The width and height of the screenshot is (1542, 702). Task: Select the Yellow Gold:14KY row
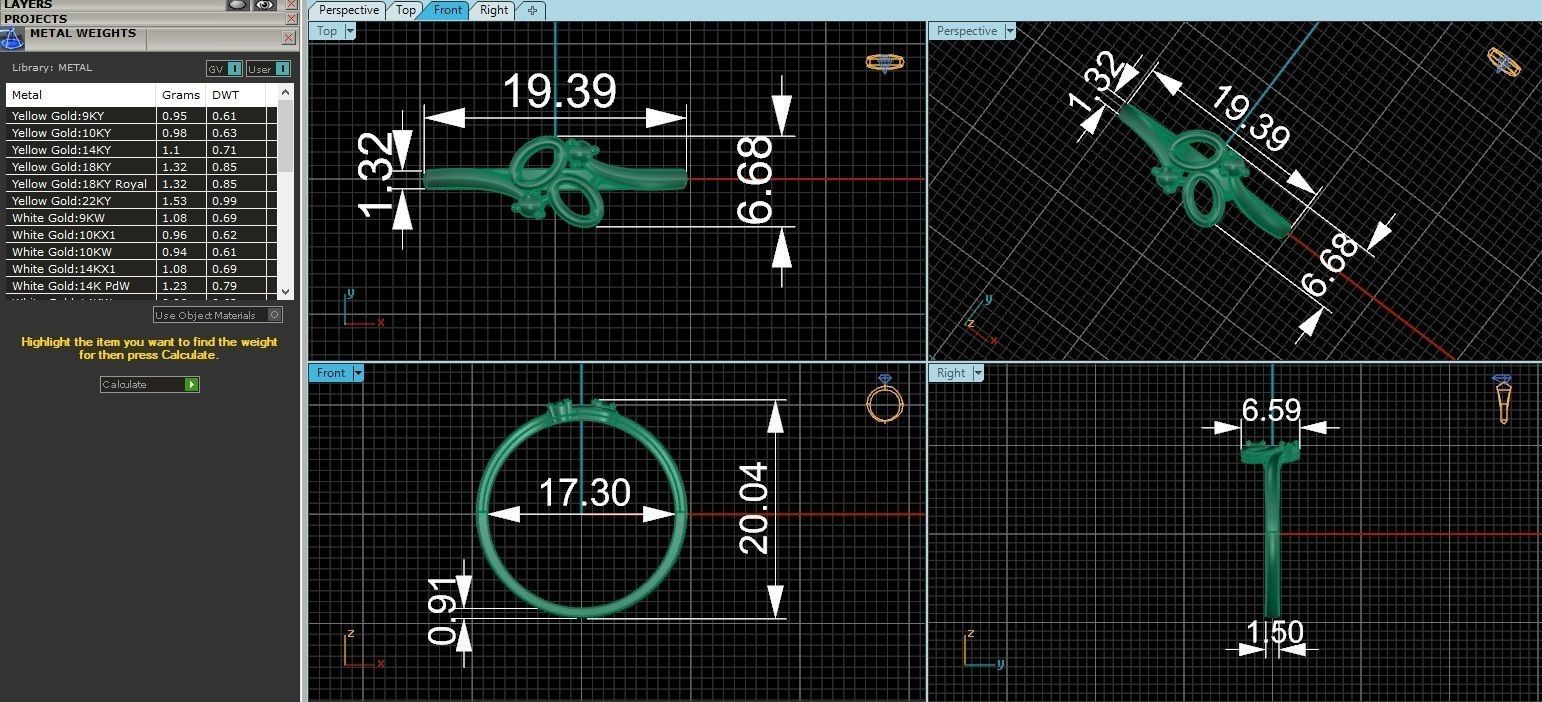coord(141,150)
